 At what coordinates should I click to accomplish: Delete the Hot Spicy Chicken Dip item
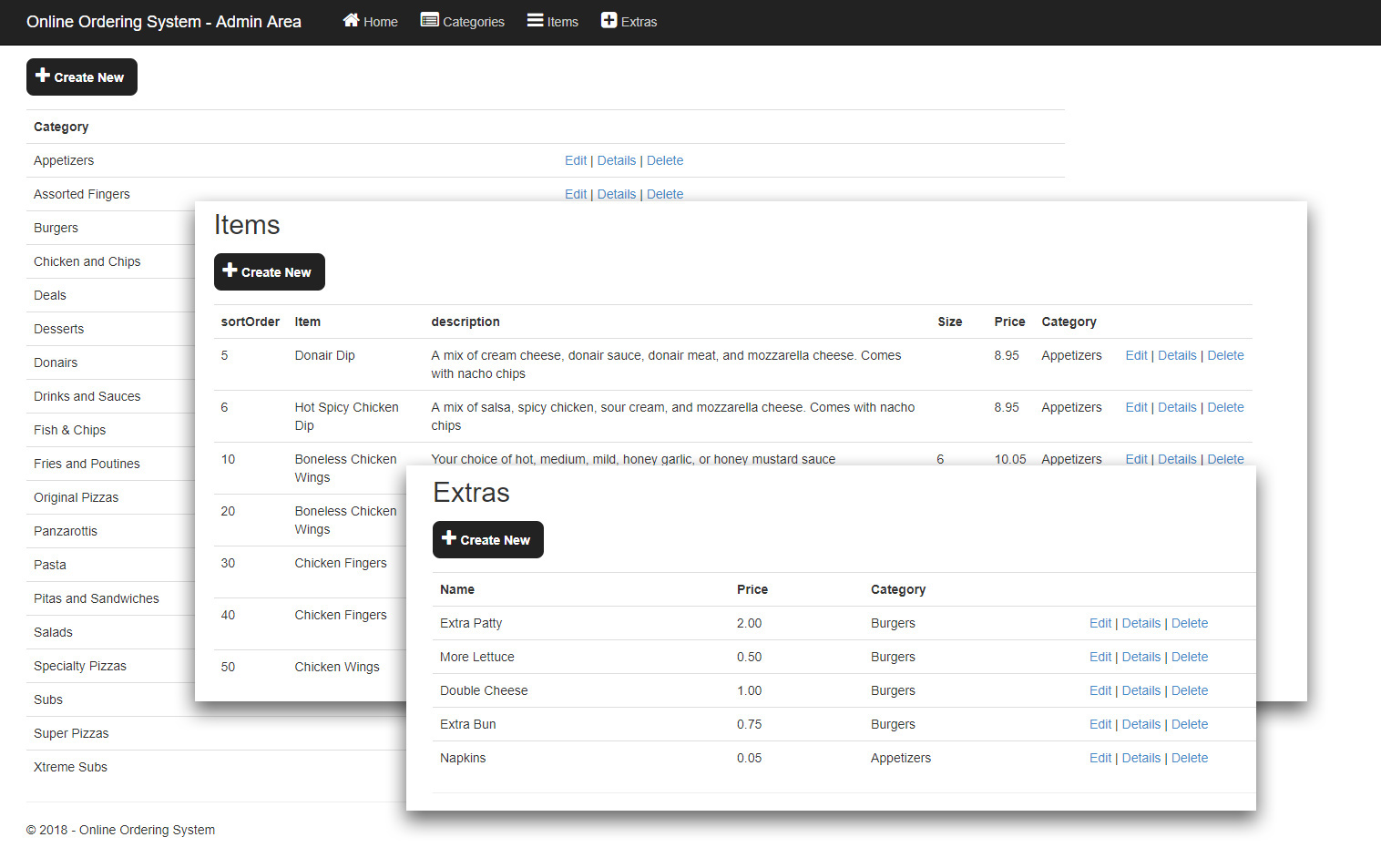coord(1225,407)
